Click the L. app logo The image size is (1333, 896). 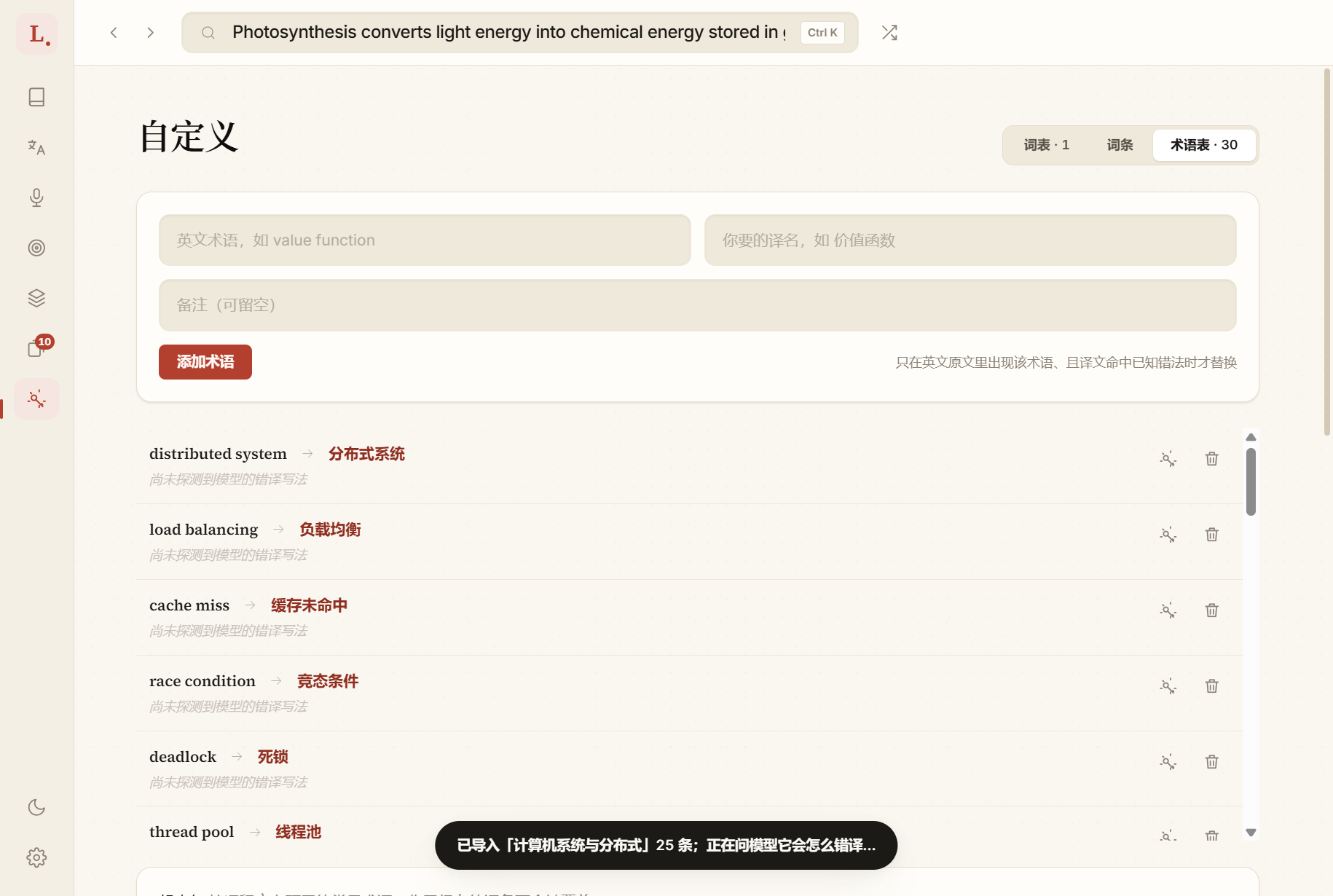[x=36, y=34]
